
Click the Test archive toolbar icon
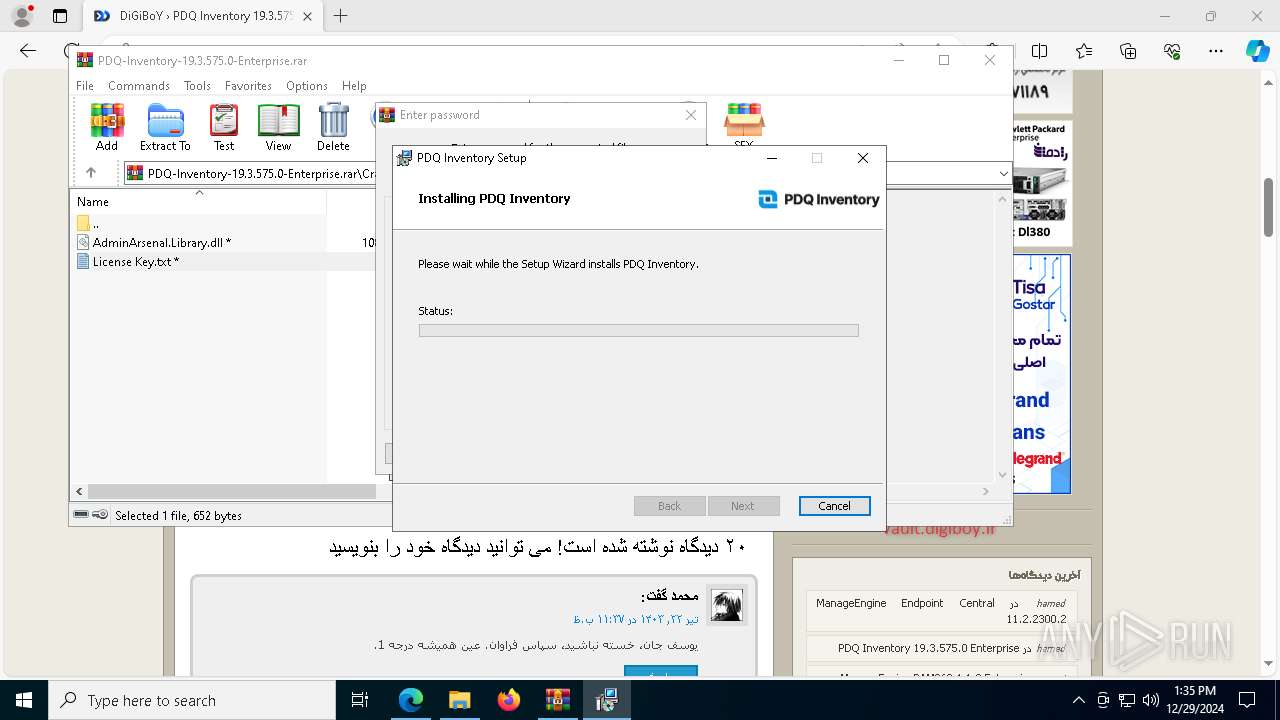pyautogui.click(x=224, y=127)
